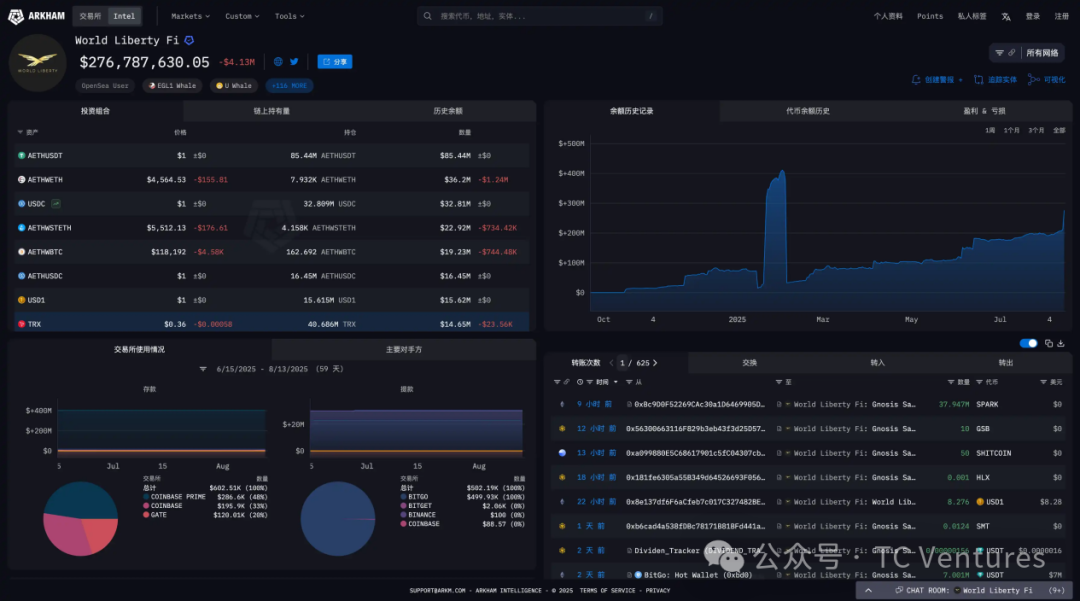
Task: Click the 可视化 visualizer icon
Action: point(1033,80)
